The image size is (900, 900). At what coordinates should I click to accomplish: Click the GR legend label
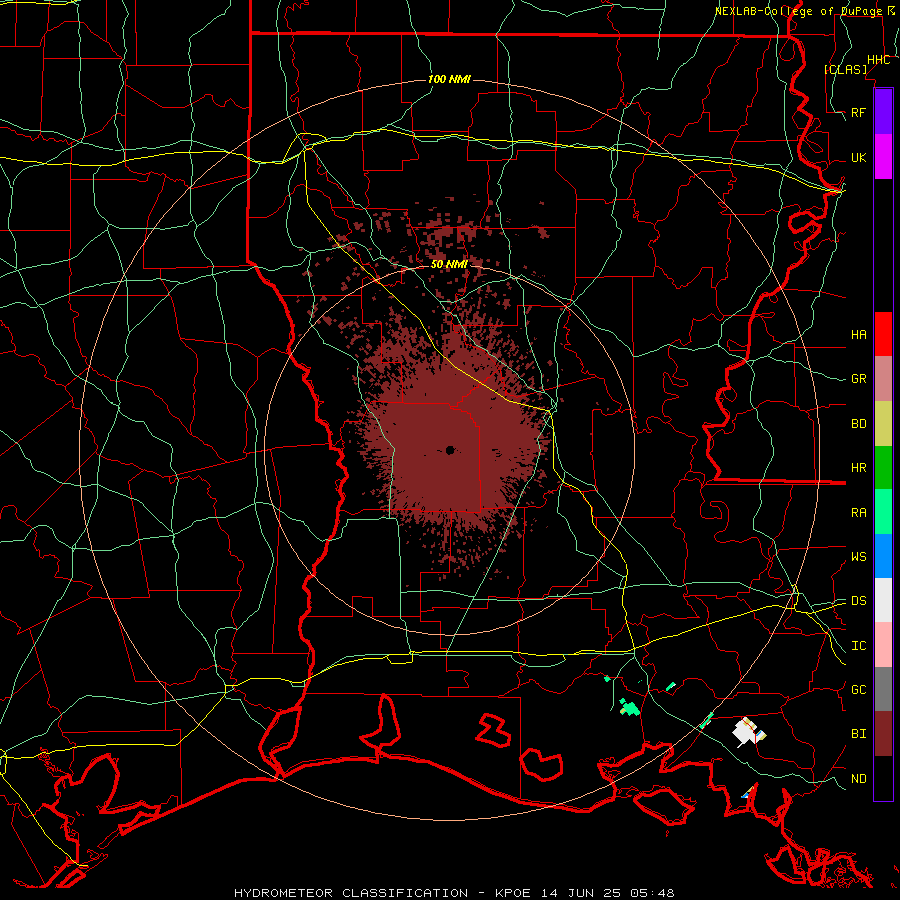858,379
